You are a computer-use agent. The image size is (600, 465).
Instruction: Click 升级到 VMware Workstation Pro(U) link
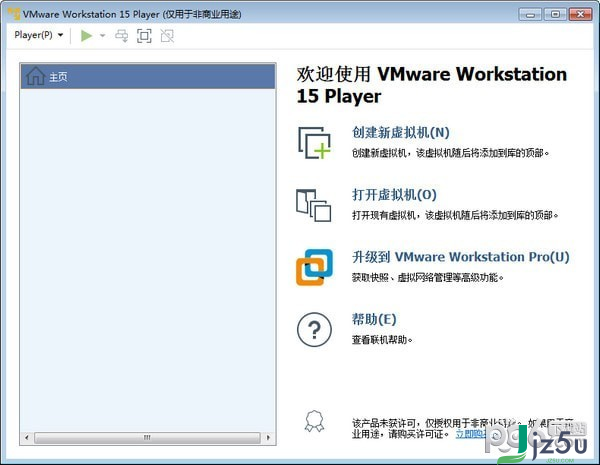click(x=461, y=257)
